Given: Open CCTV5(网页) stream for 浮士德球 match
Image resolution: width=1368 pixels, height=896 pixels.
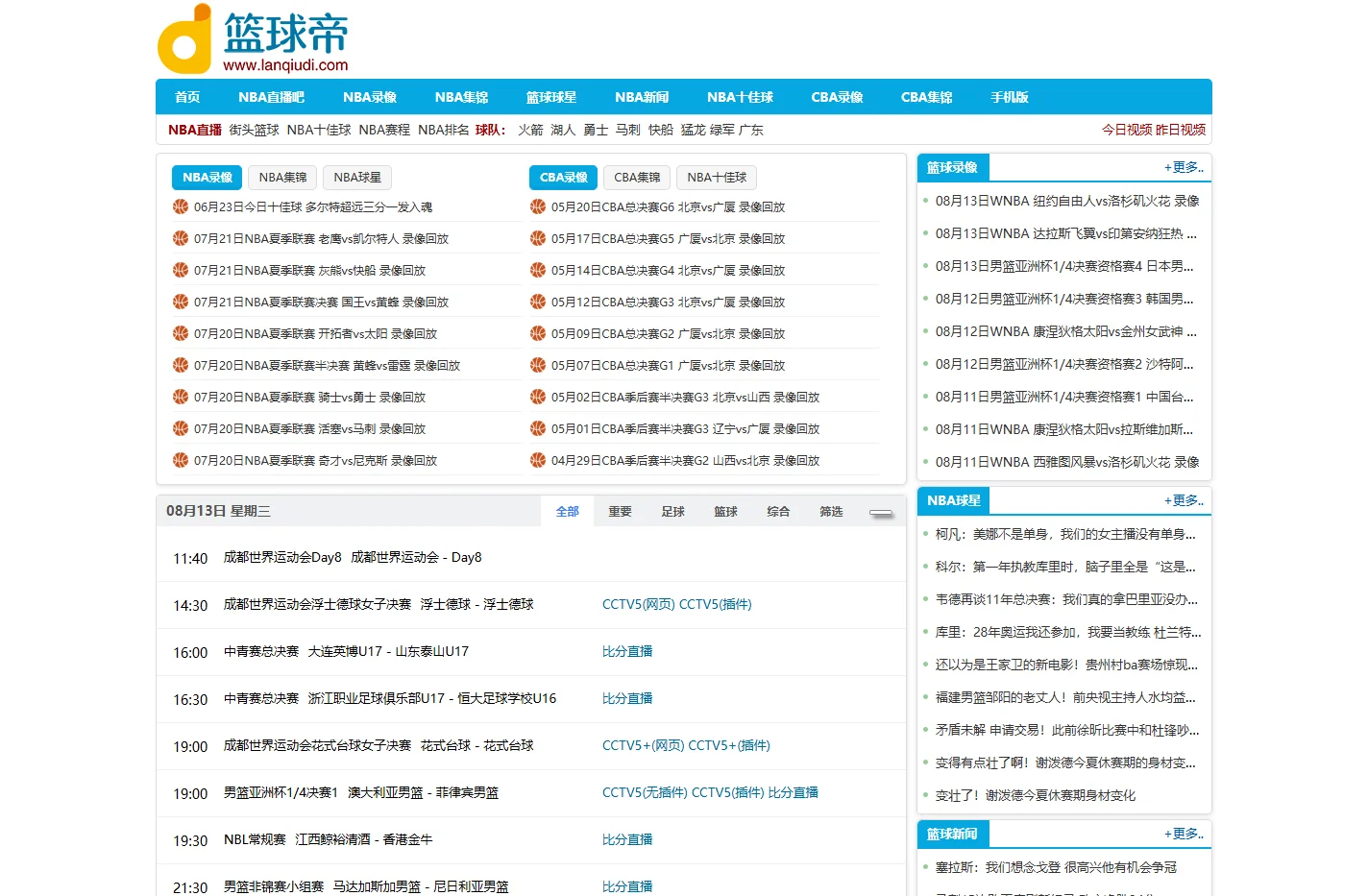Looking at the screenshot, I should point(638,604).
